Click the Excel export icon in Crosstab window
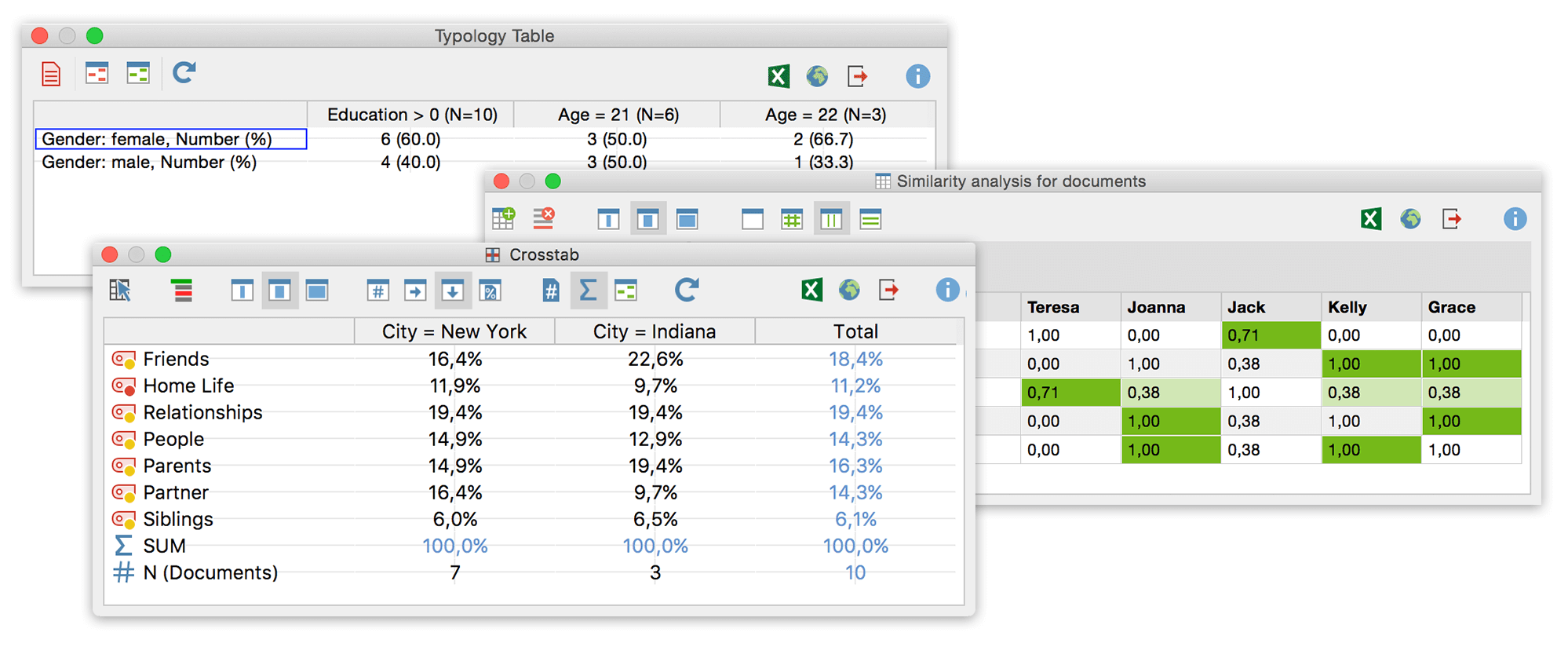The width and height of the screenshot is (1568, 647). 812,290
